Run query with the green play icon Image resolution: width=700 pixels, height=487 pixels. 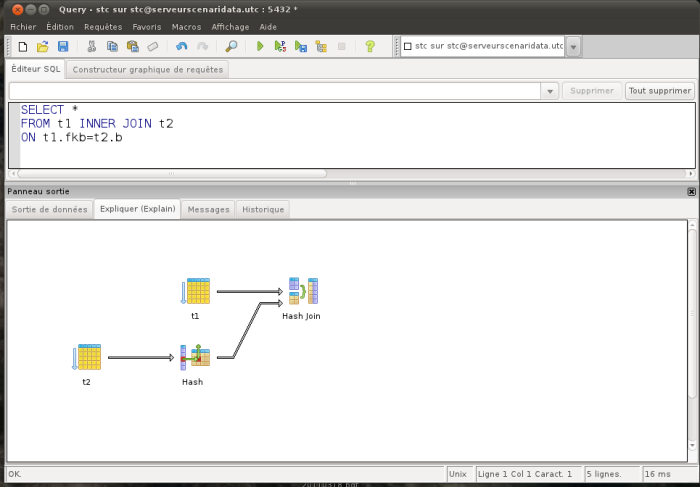pyautogui.click(x=260, y=46)
